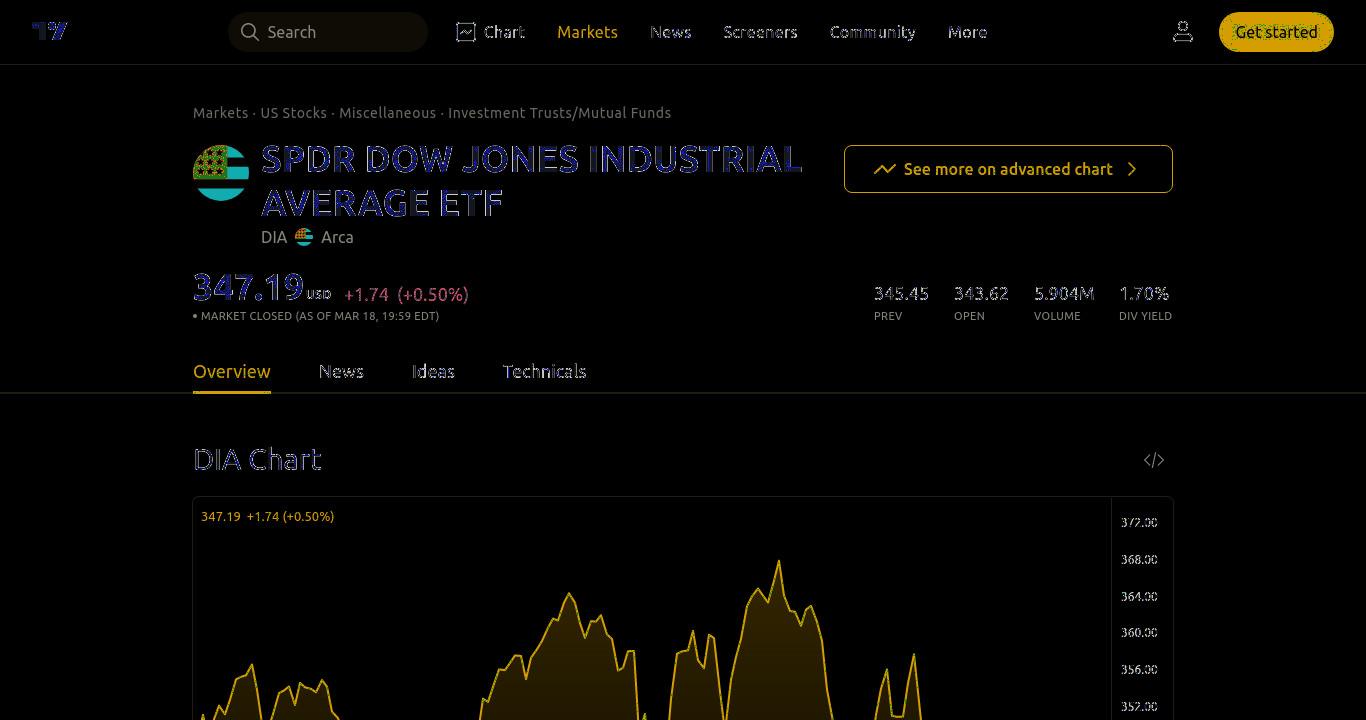
Task: Click the 347.19 price value
Action: tap(248, 287)
